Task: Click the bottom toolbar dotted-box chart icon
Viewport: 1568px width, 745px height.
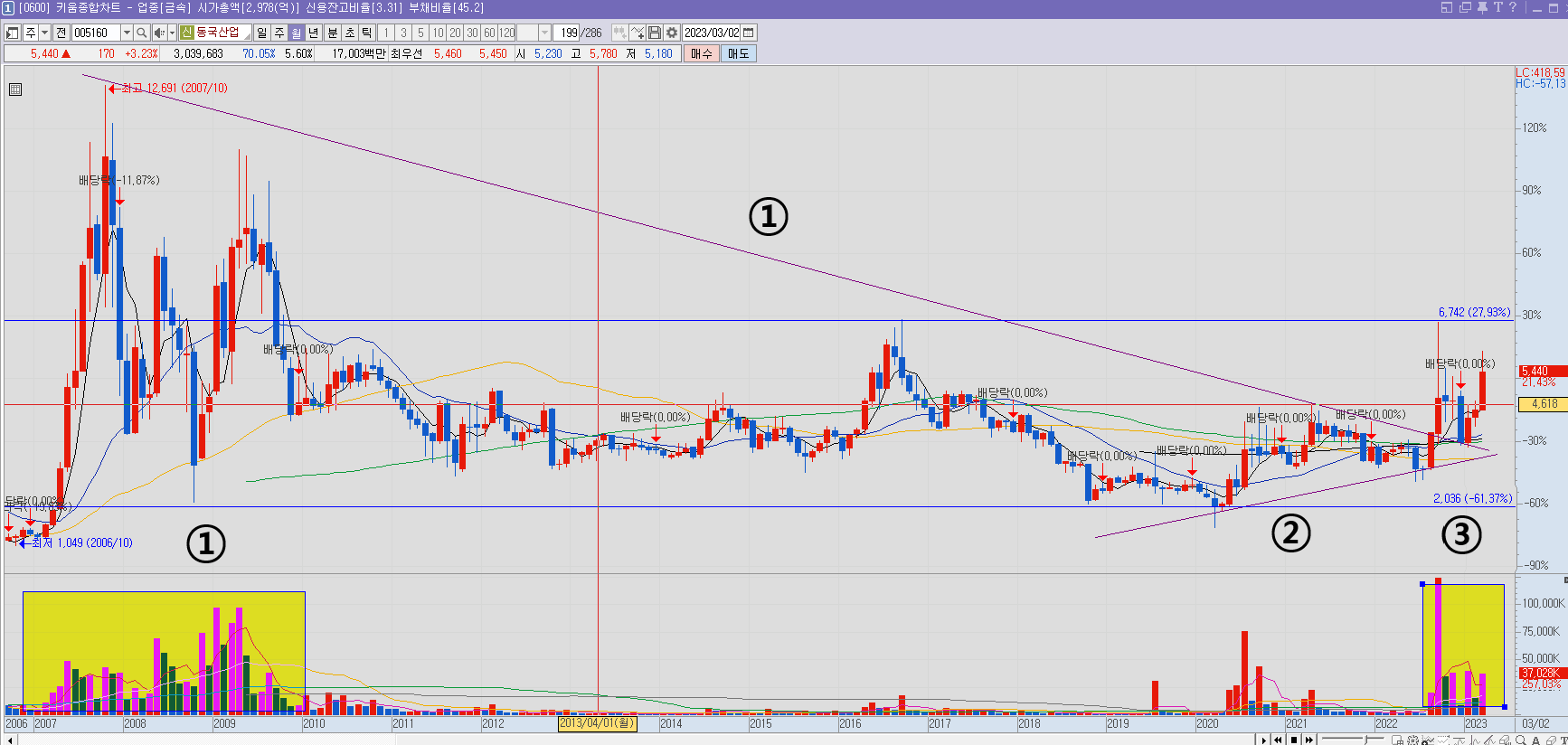Action: click(1443, 740)
